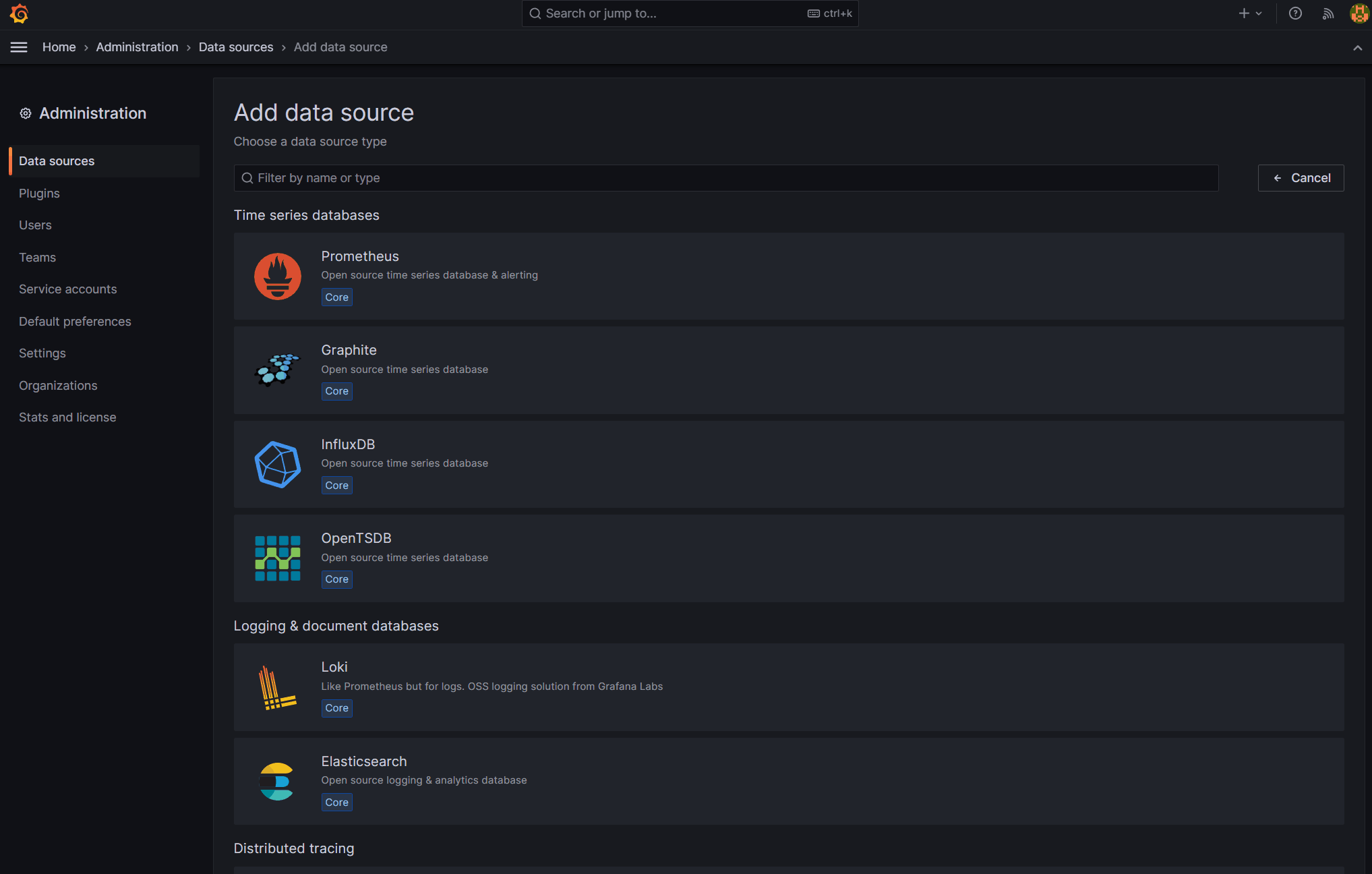
Task: Select the Prometheus flame logo
Action: [277, 276]
